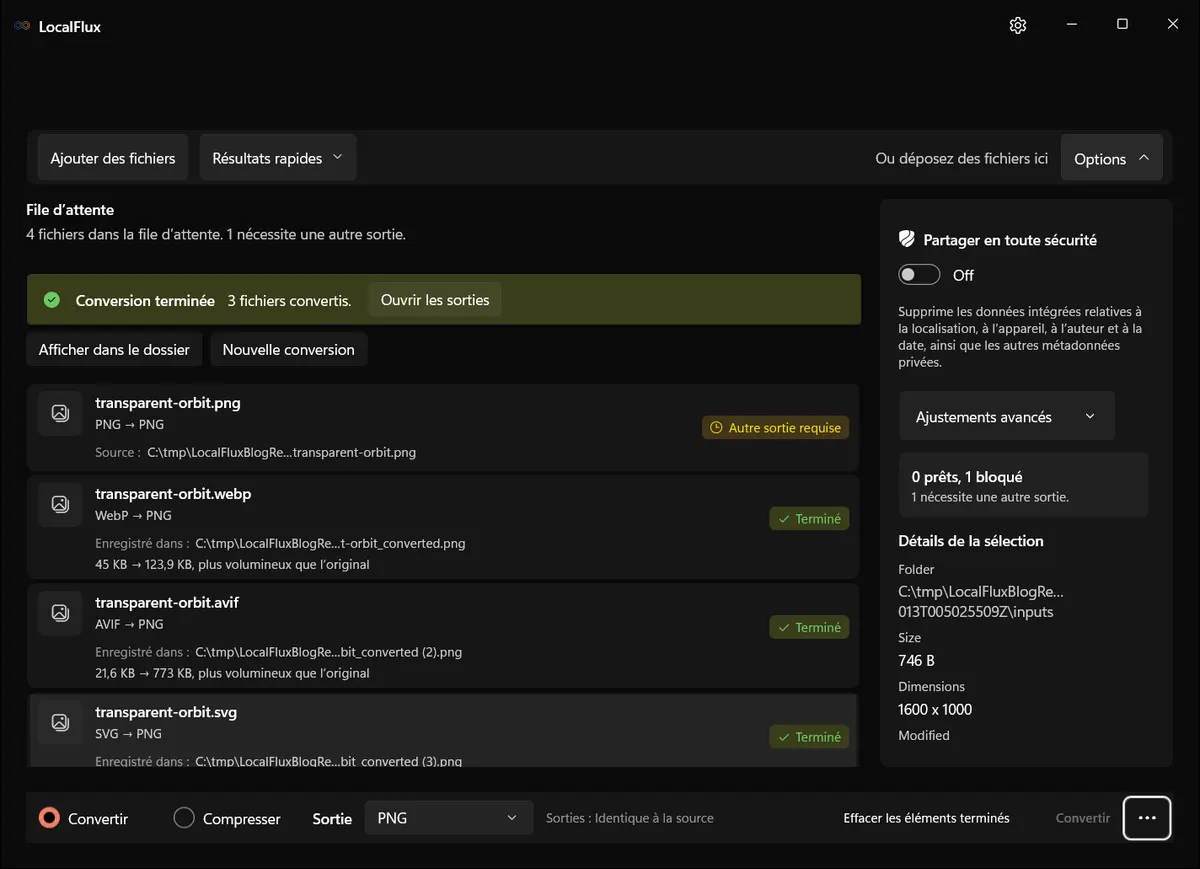Click image icon for transparent-orbit.png
This screenshot has width=1200, height=869.
tap(60, 413)
